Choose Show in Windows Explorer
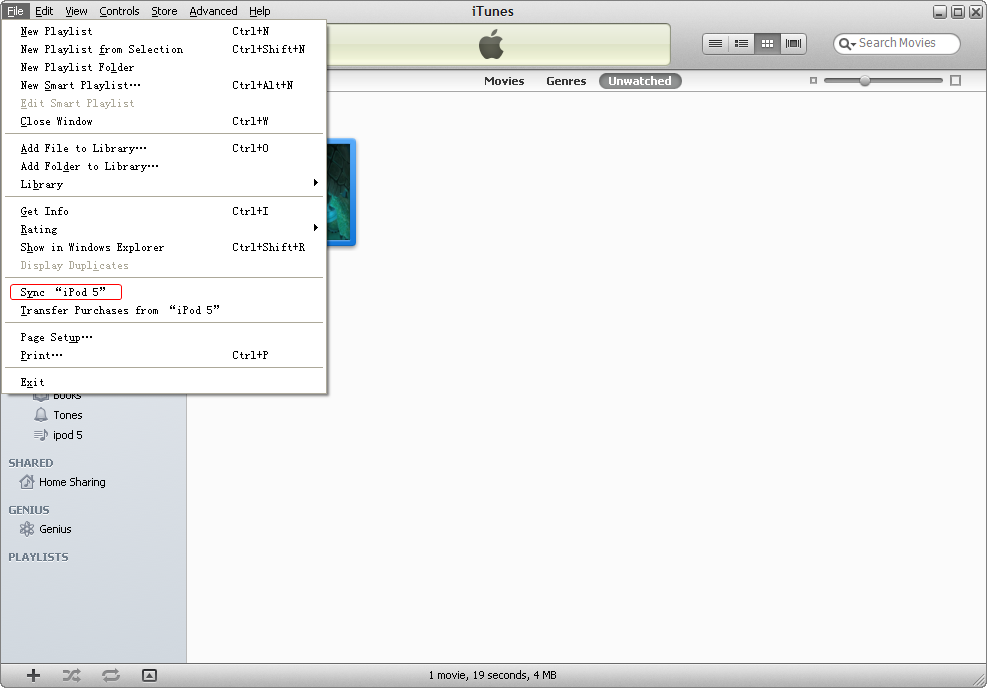987x688 pixels. point(164,247)
